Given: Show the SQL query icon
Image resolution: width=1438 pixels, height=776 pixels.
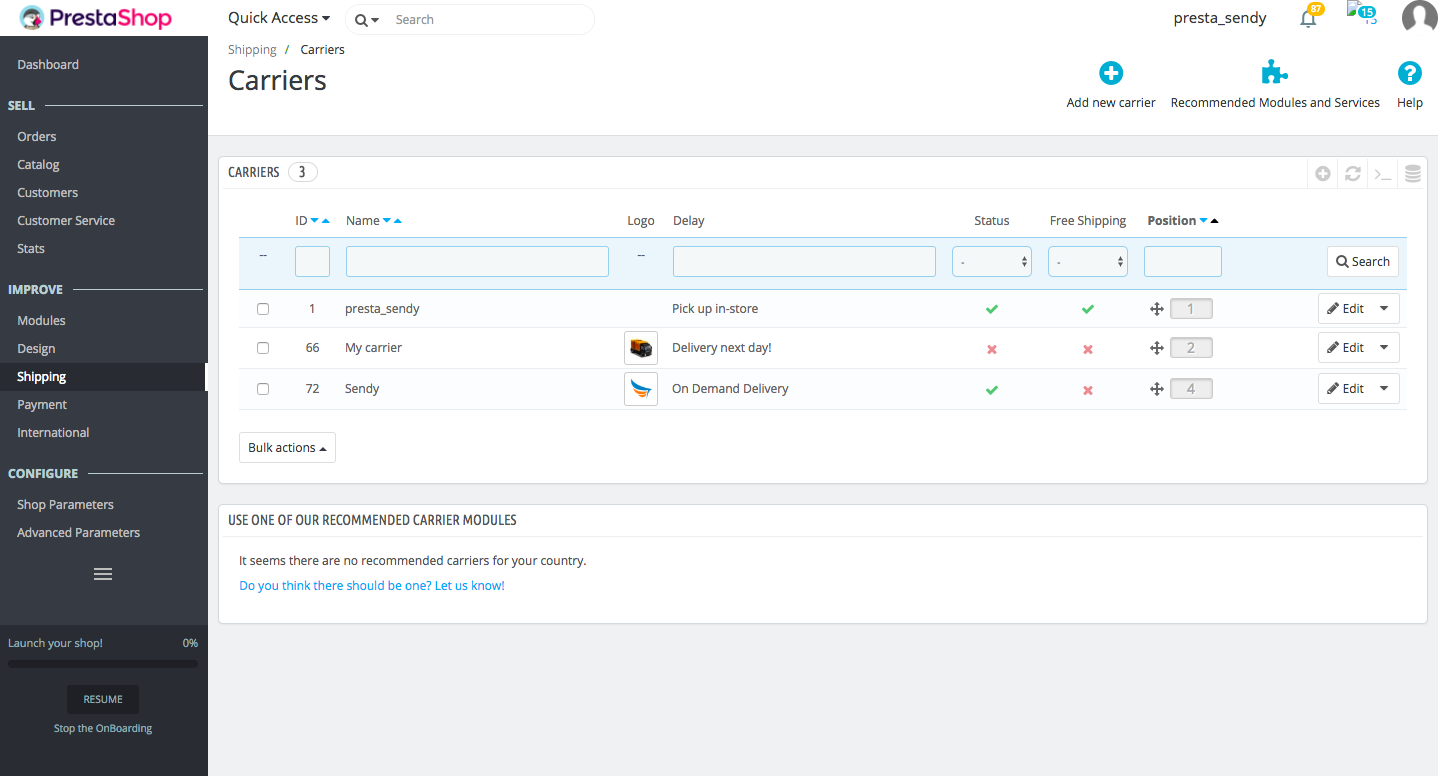Looking at the screenshot, I should tap(1383, 173).
